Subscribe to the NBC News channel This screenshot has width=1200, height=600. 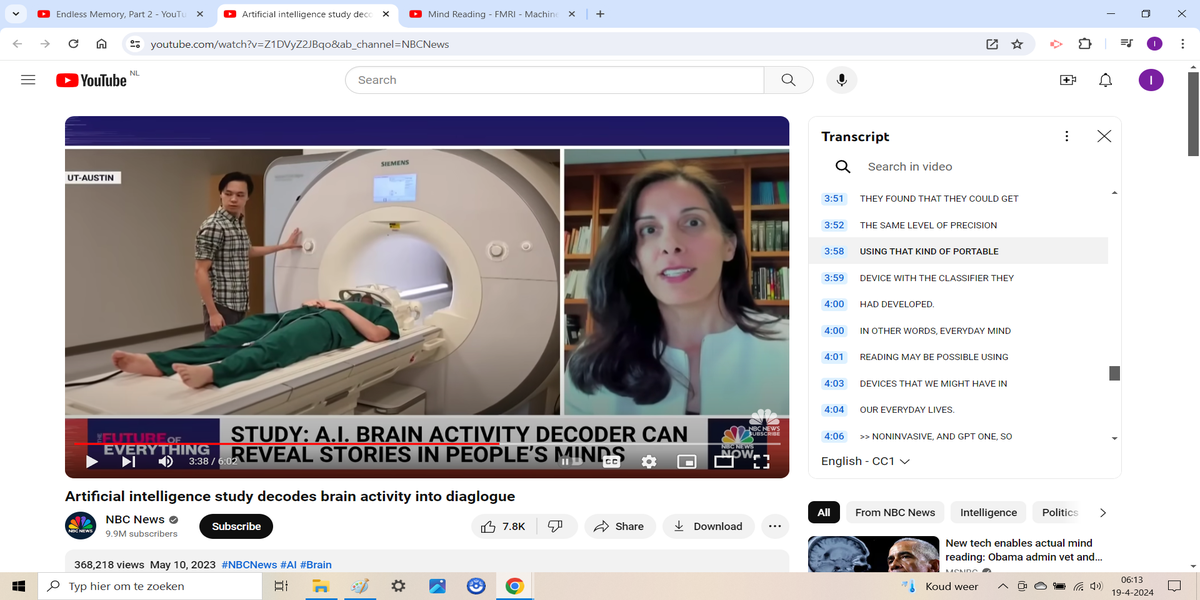tap(236, 526)
